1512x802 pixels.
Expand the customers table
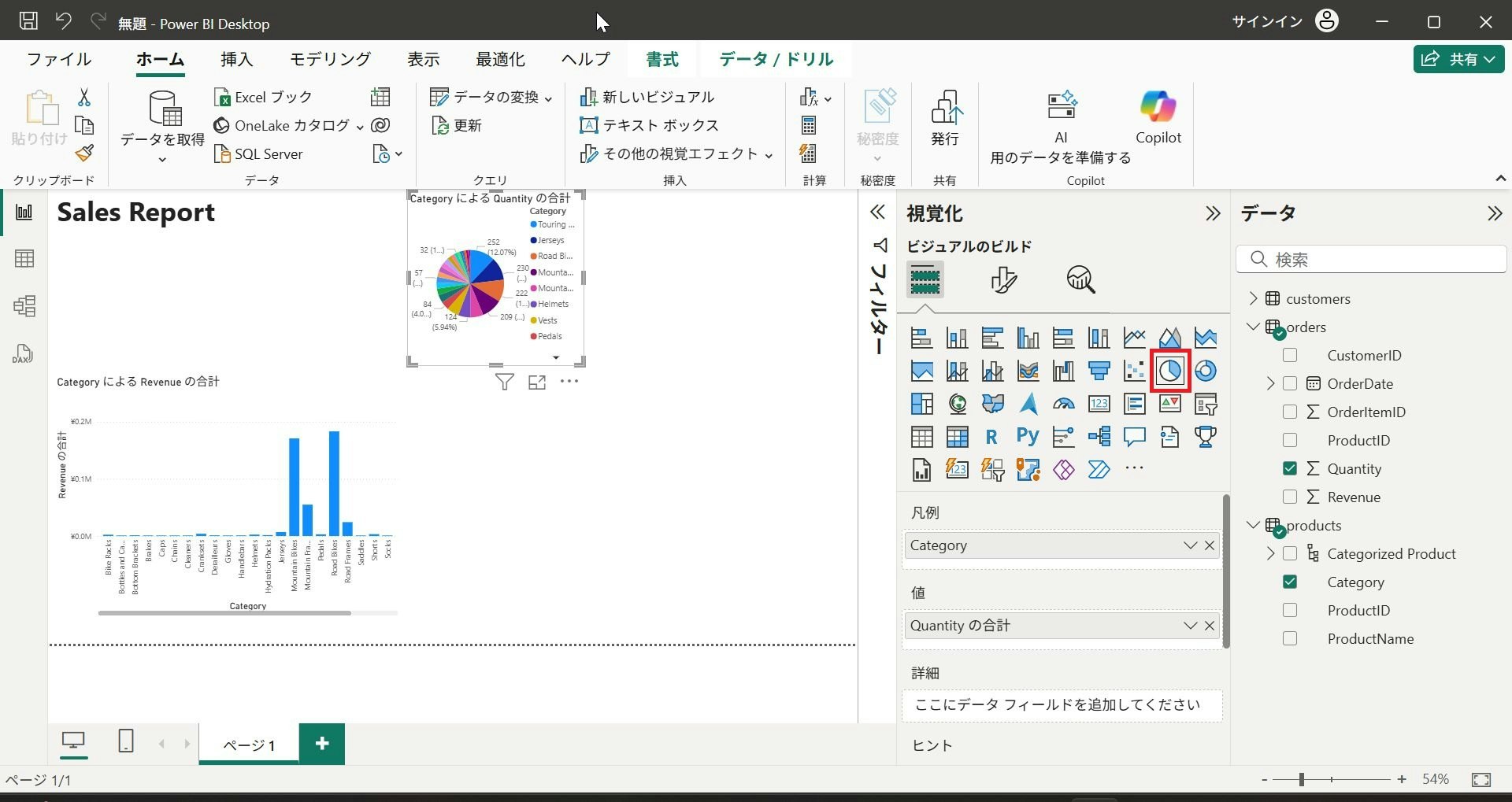pos(1254,298)
